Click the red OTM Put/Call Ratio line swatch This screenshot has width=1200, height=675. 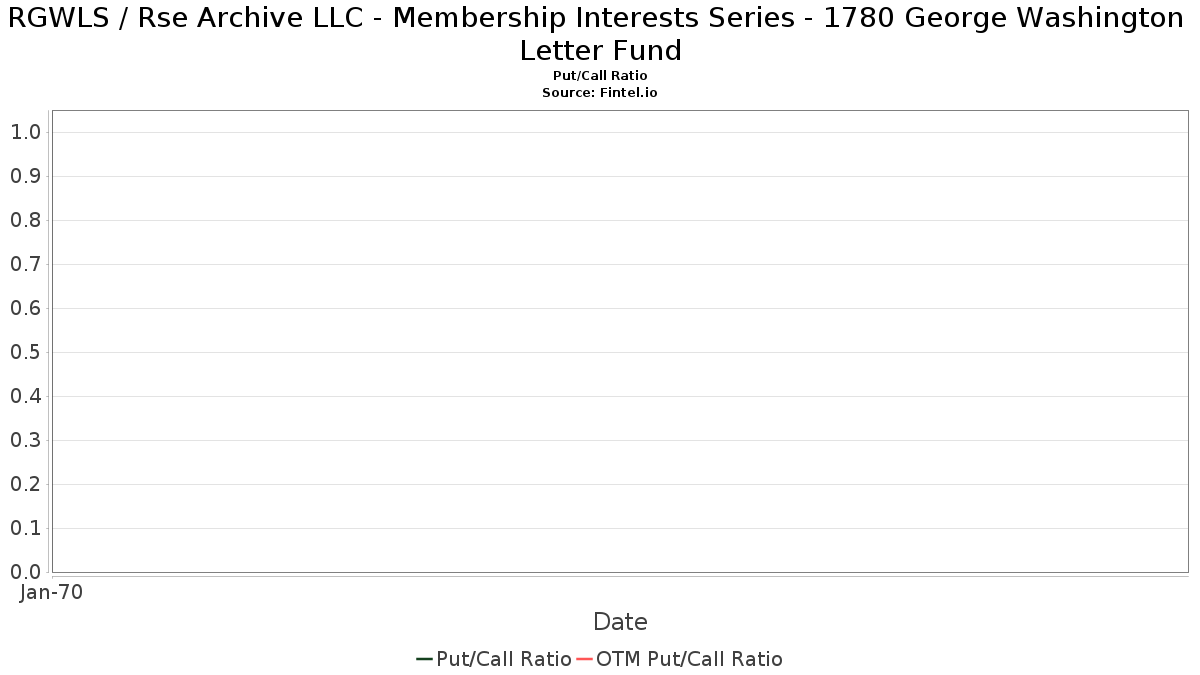point(584,659)
